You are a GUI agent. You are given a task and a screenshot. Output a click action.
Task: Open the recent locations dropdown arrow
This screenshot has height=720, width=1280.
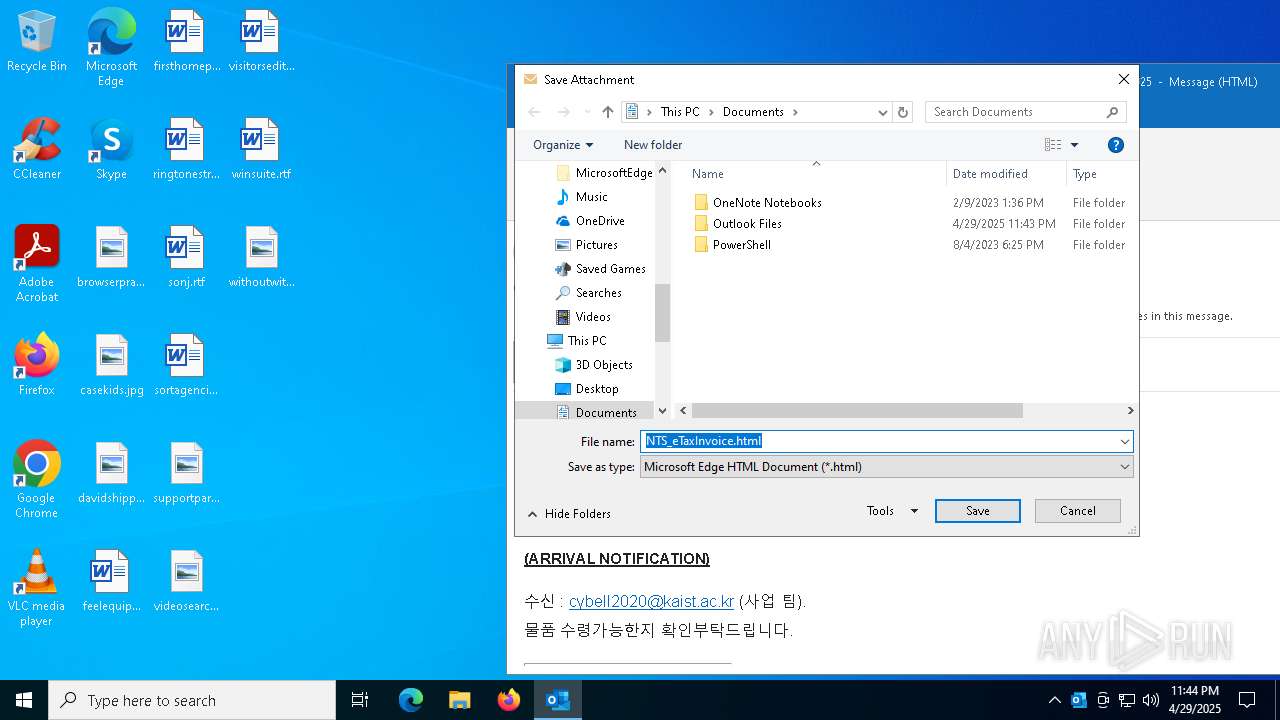click(x=587, y=112)
